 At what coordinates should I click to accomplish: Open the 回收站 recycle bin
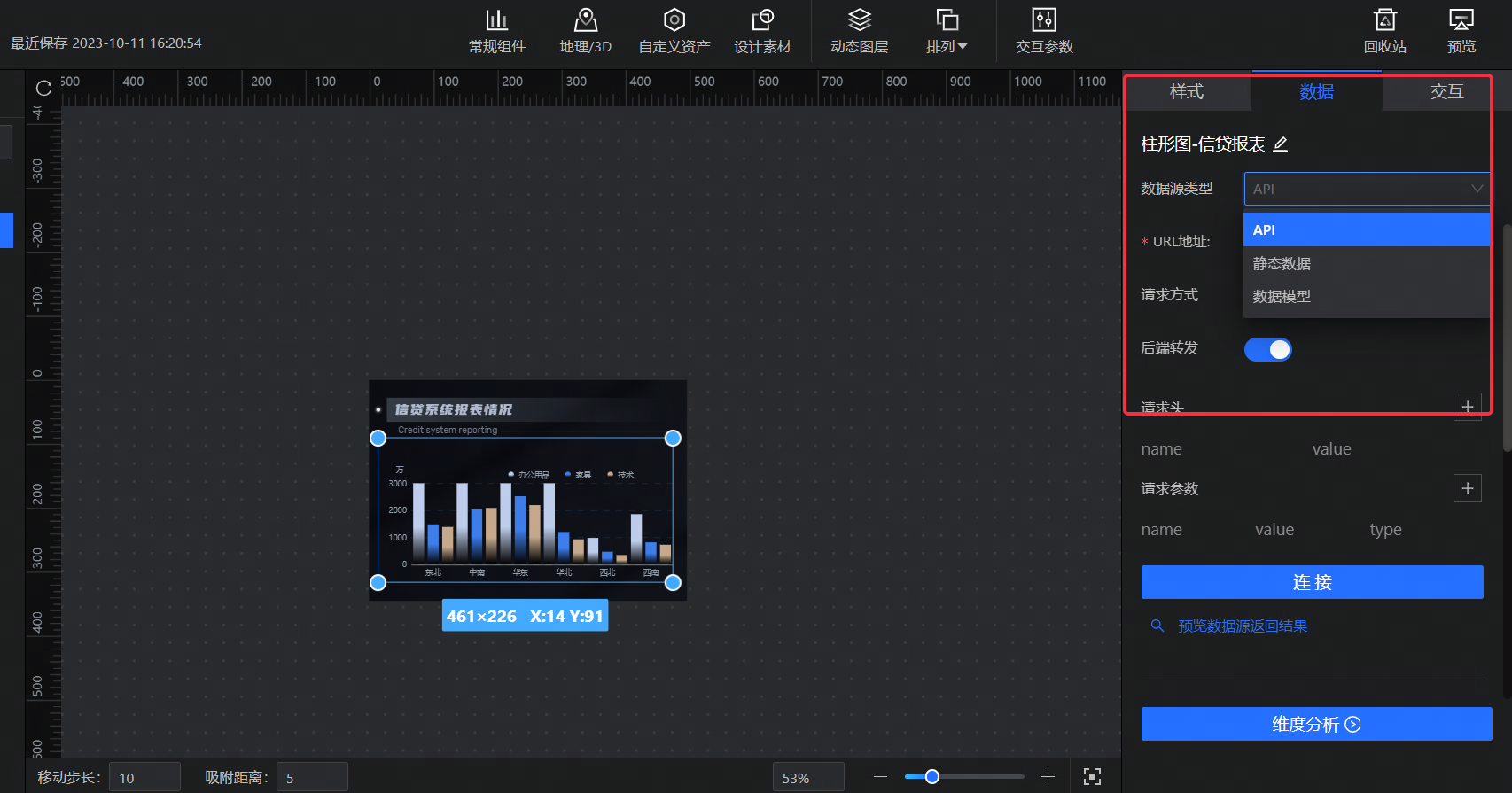pyautogui.click(x=1384, y=31)
